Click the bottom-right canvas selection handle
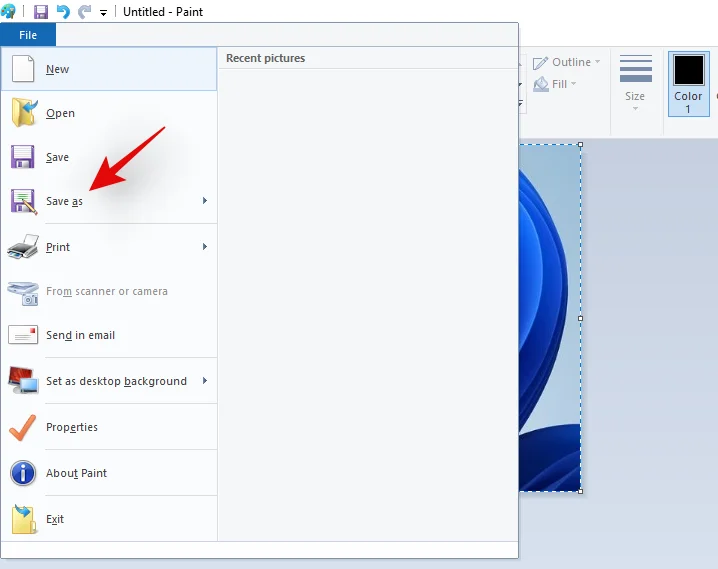The width and height of the screenshot is (718, 569). (x=581, y=491)
